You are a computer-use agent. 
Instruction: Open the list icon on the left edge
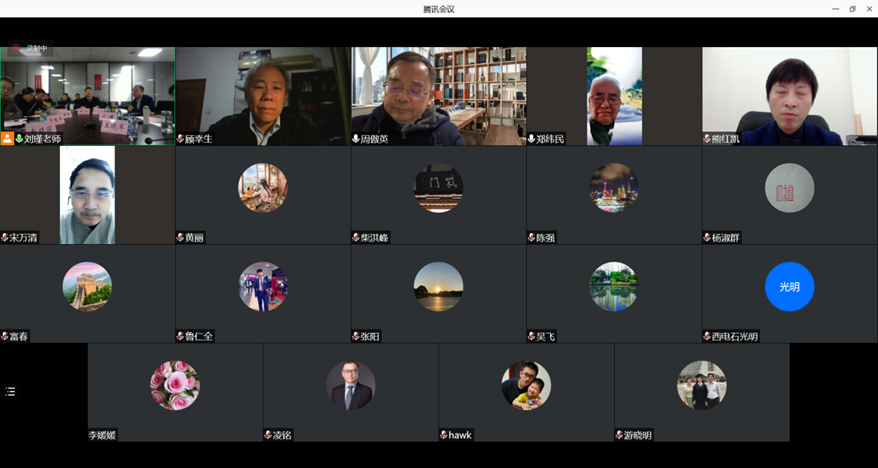pos(10,392)
